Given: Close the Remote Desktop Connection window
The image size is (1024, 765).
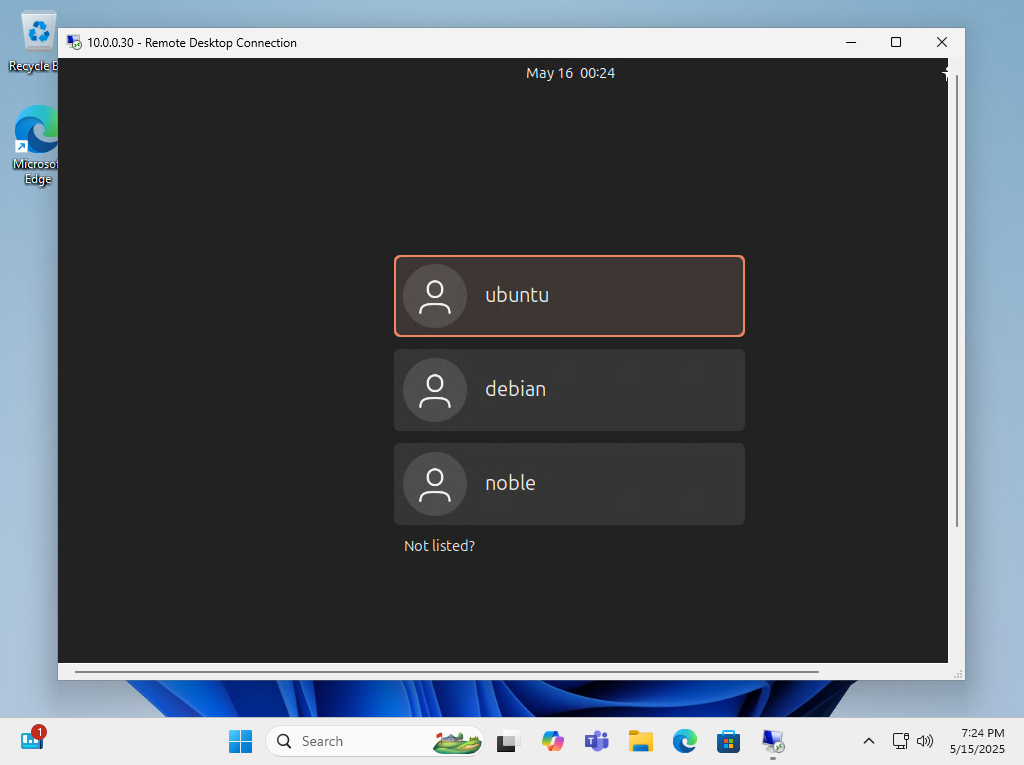Looking at the screenshot, I should tap(942, 42).
